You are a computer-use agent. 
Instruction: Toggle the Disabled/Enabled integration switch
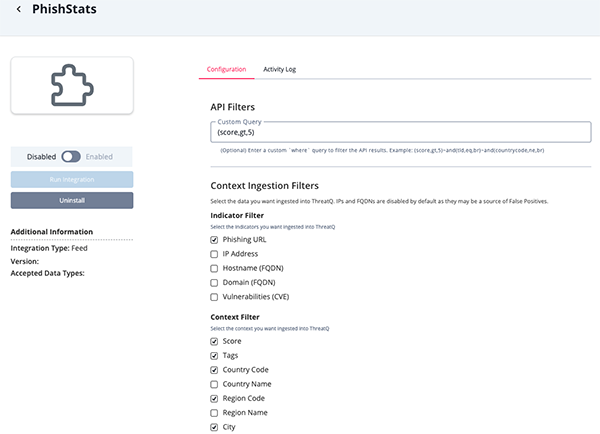coord(71,157)
